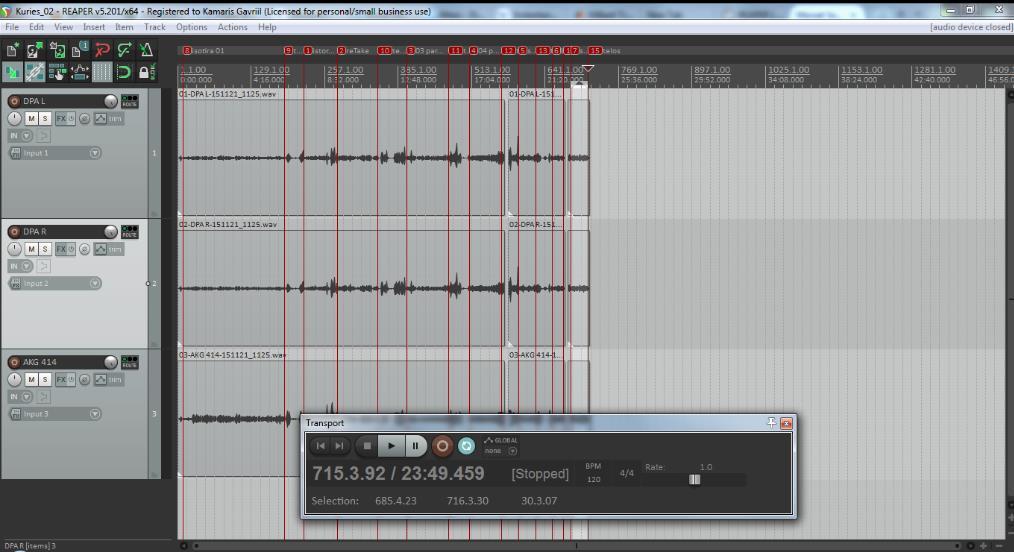Click the Open Project toolbar icon

pos(34,50)
